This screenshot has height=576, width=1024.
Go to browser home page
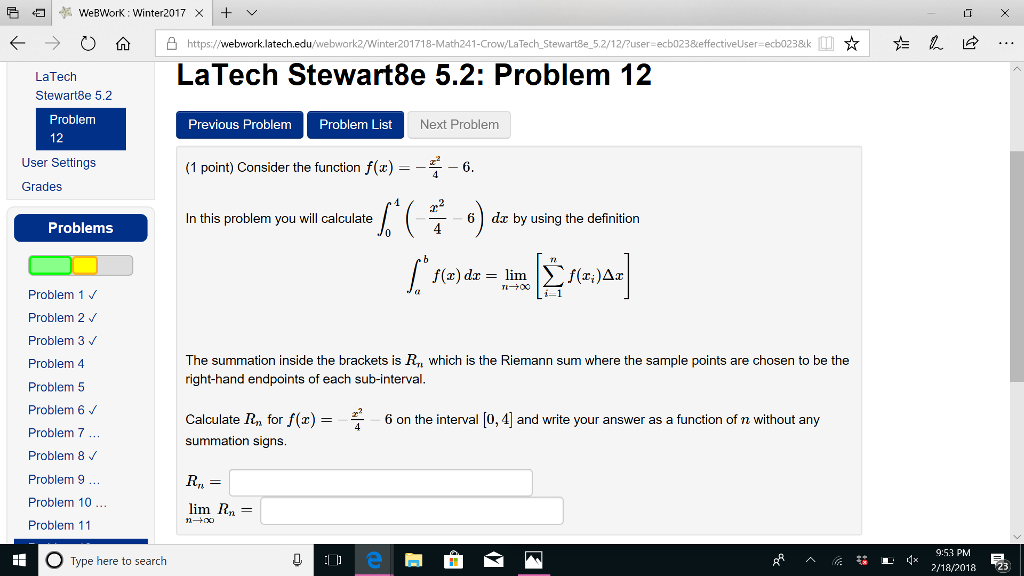123,44
